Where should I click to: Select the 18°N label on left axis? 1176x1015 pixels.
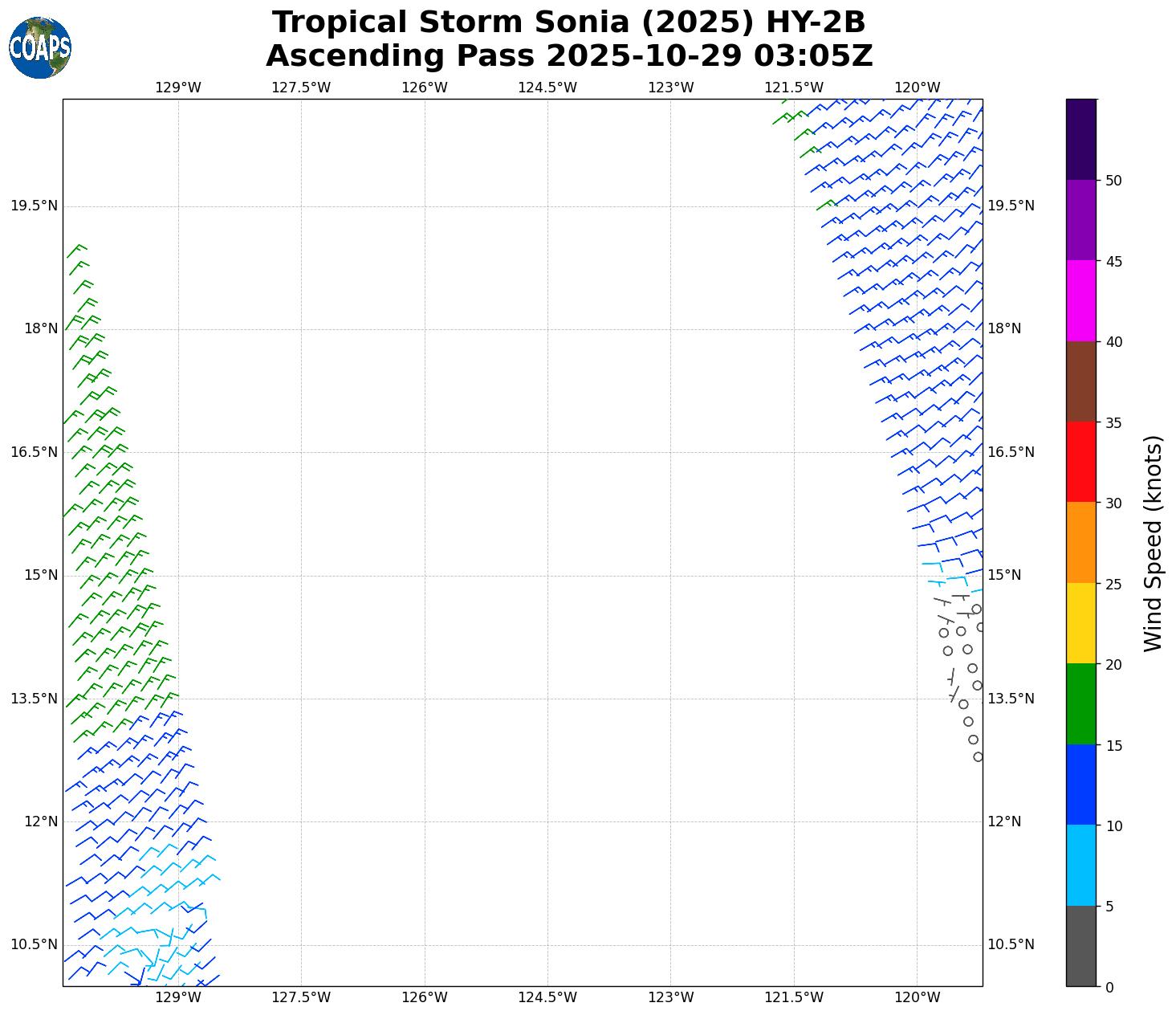(x=34, y=328)
